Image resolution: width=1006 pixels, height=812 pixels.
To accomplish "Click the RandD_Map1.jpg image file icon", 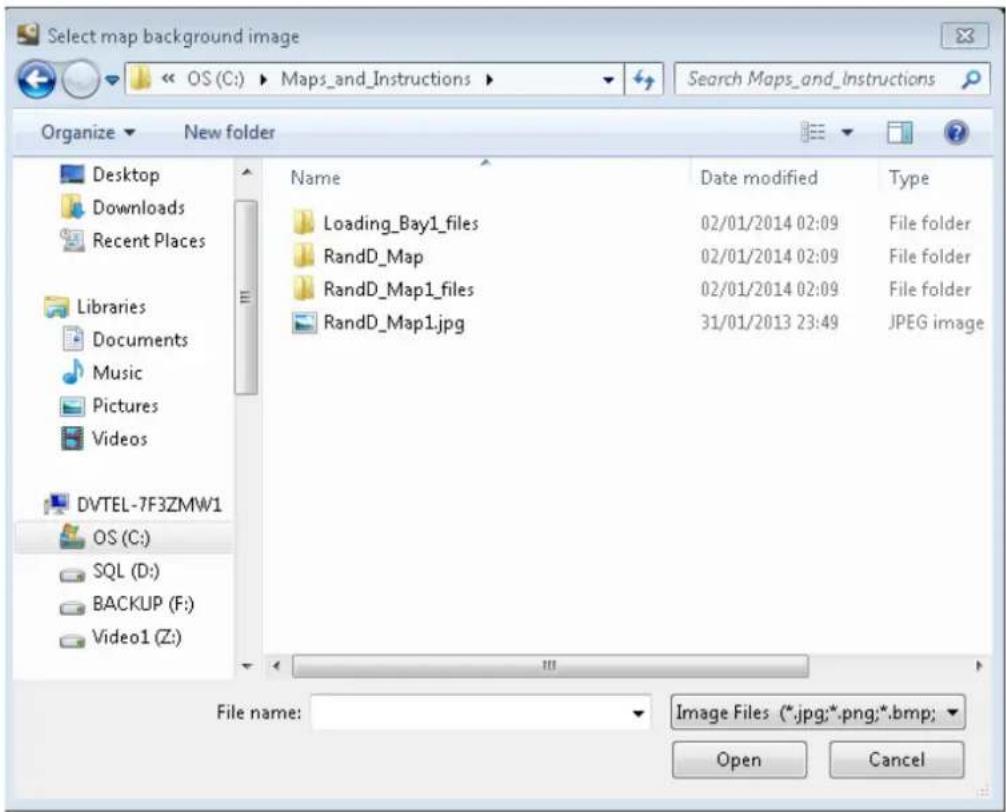I will pyautogui.click(x=304, y=323).
